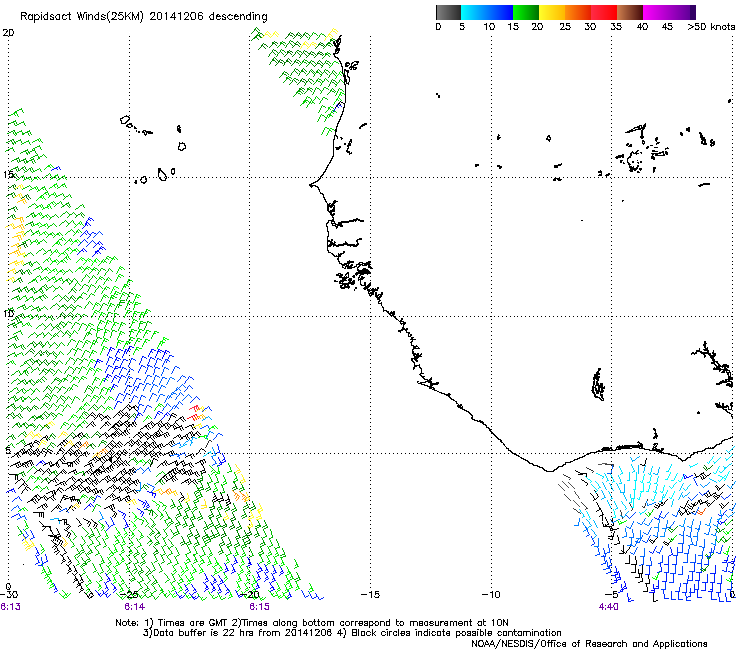
Task: Click the '30' label under the color legend
Action: (x=590, y=27)
